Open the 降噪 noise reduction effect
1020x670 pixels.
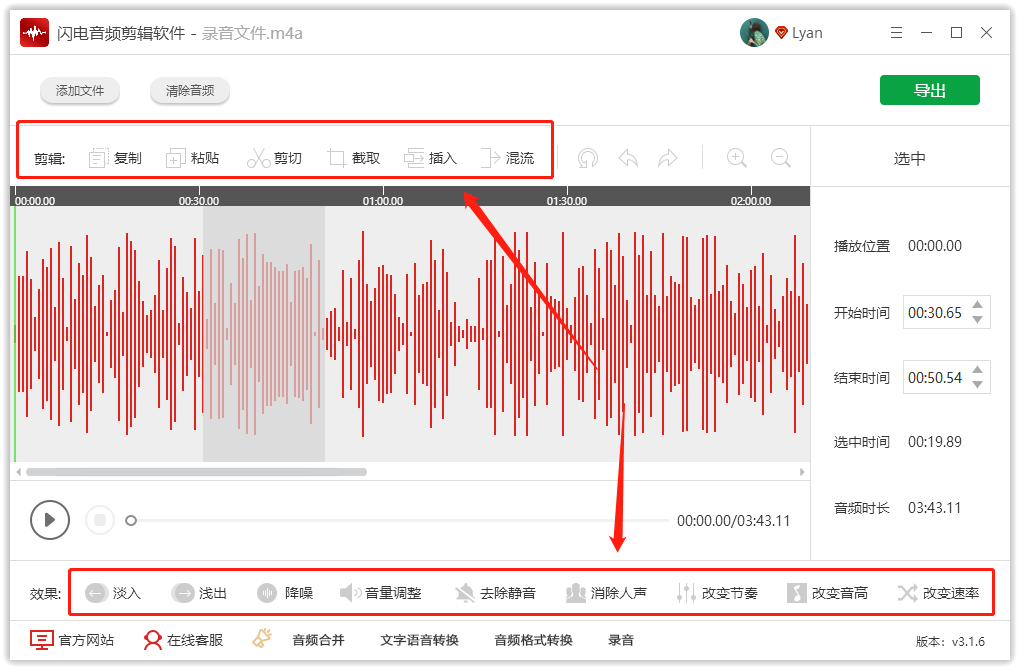tap(287, 592)
